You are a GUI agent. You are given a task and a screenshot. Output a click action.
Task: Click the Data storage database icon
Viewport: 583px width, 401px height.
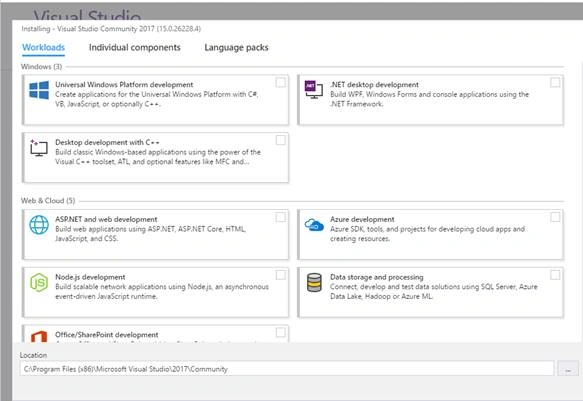(x=314, y=282)
